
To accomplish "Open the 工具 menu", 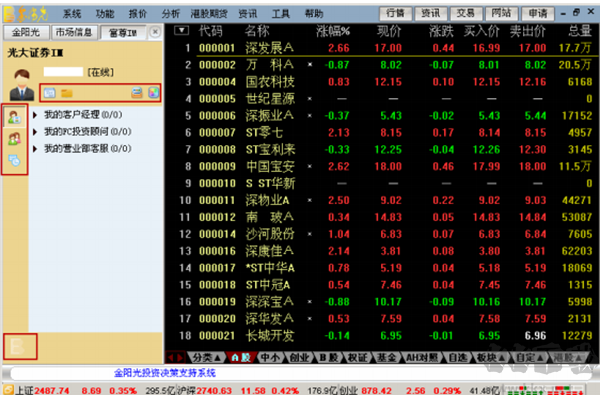I will click(281, 14).
